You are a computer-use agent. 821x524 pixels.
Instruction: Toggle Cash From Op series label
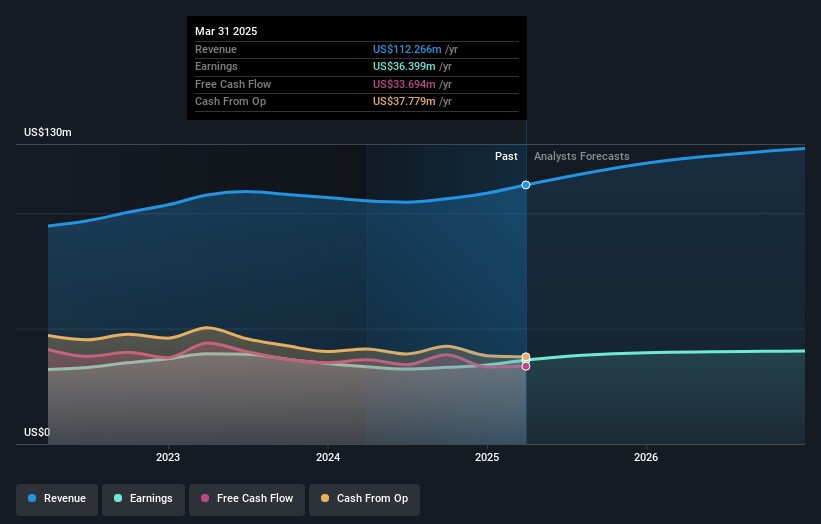372,498
